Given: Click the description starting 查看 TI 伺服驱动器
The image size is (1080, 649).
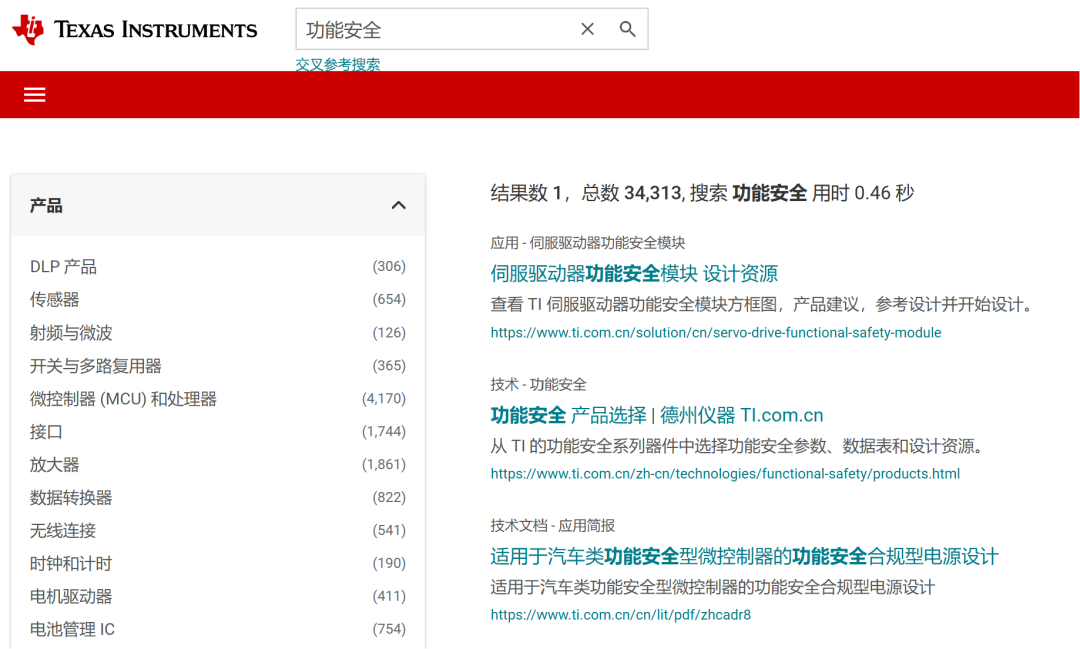Looking at the screenshot, I should 764,305.
